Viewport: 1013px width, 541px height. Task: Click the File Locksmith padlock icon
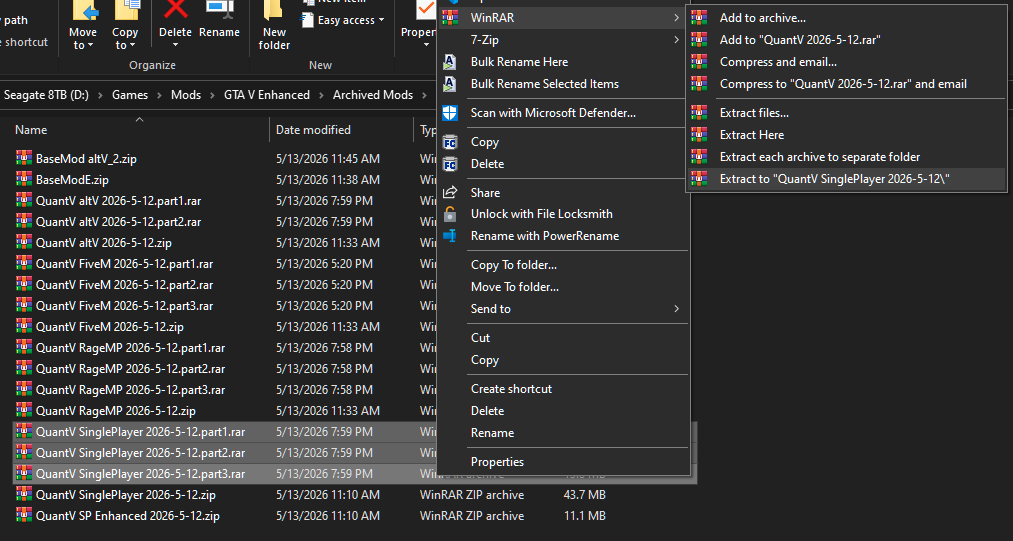click(x=450, y=214)
